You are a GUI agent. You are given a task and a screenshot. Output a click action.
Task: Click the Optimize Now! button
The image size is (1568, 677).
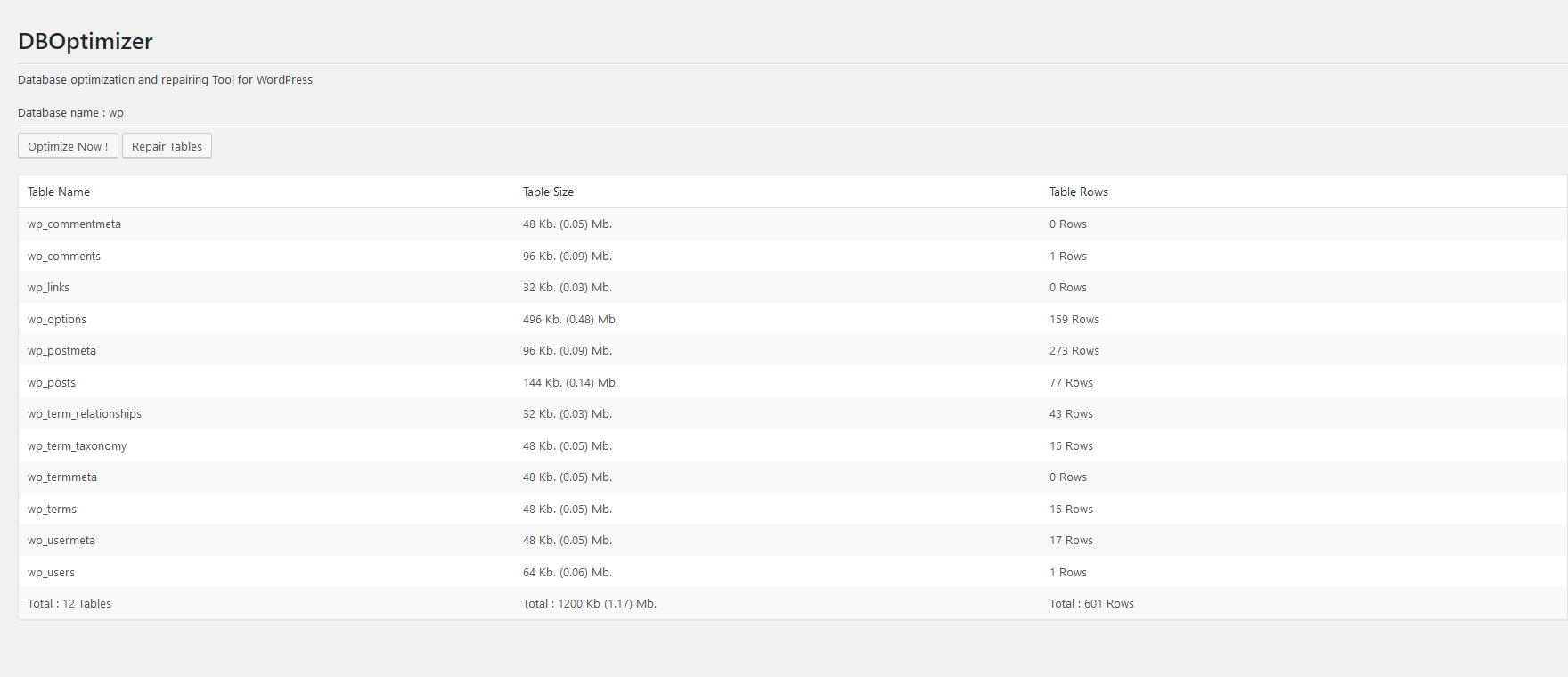(x=68, y=146)
